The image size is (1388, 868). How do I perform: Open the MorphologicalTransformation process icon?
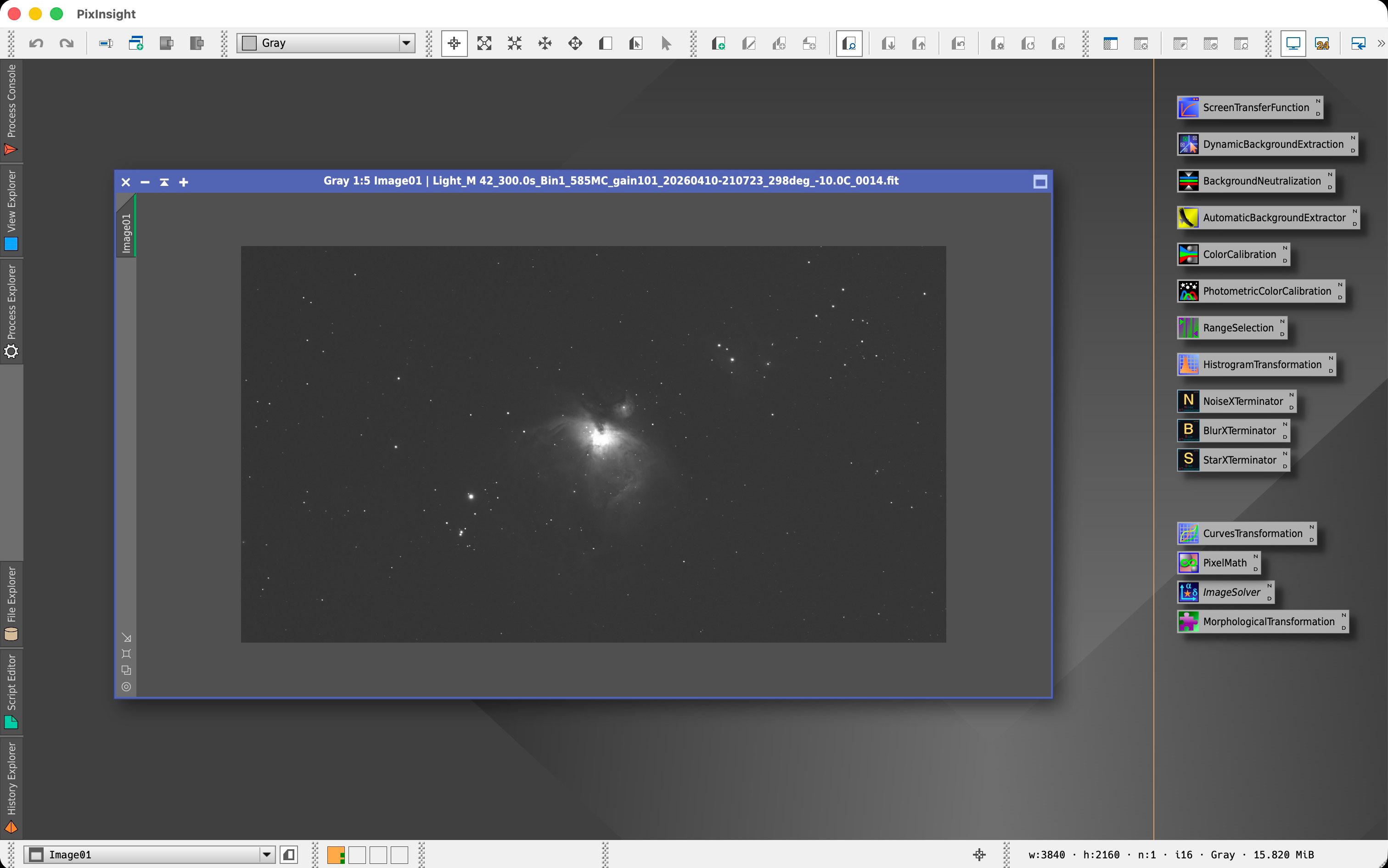pos(1262,622)
